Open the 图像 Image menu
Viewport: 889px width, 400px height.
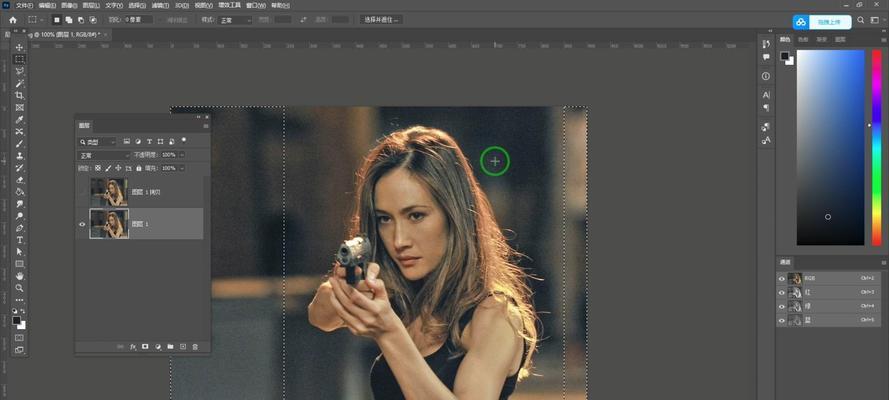coord(69,5)
